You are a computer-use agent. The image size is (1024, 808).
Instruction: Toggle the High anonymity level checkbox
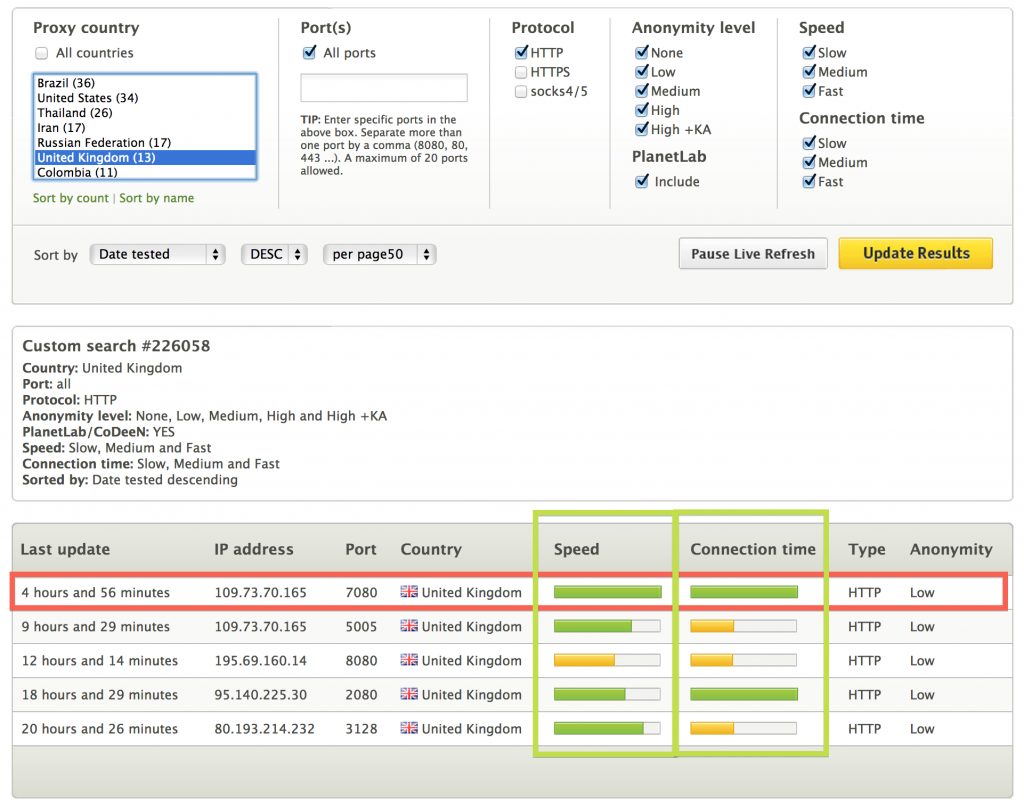click(x=642, y=110)
